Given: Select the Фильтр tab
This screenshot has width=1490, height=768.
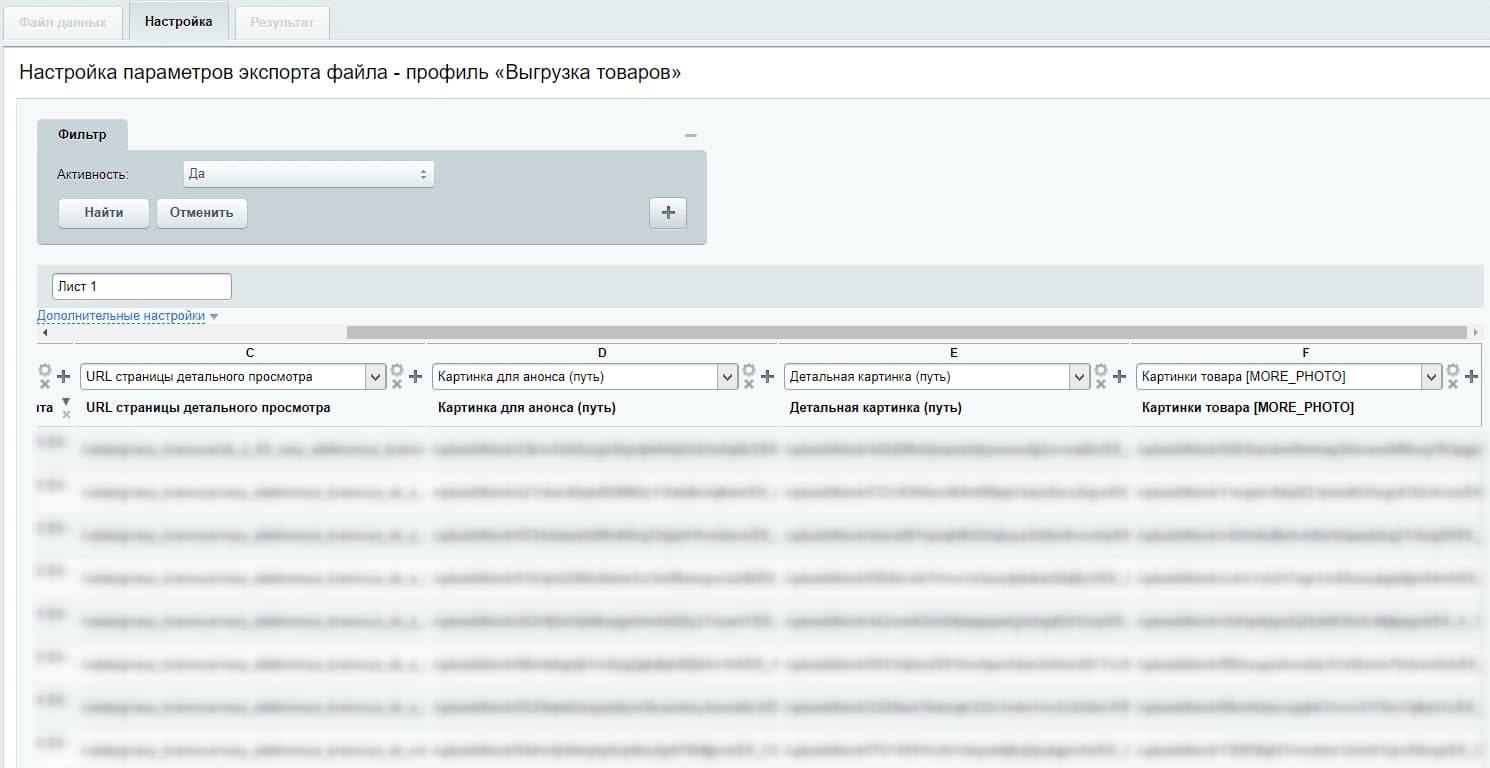Looking at the screenshot, I should pos(82,134).
